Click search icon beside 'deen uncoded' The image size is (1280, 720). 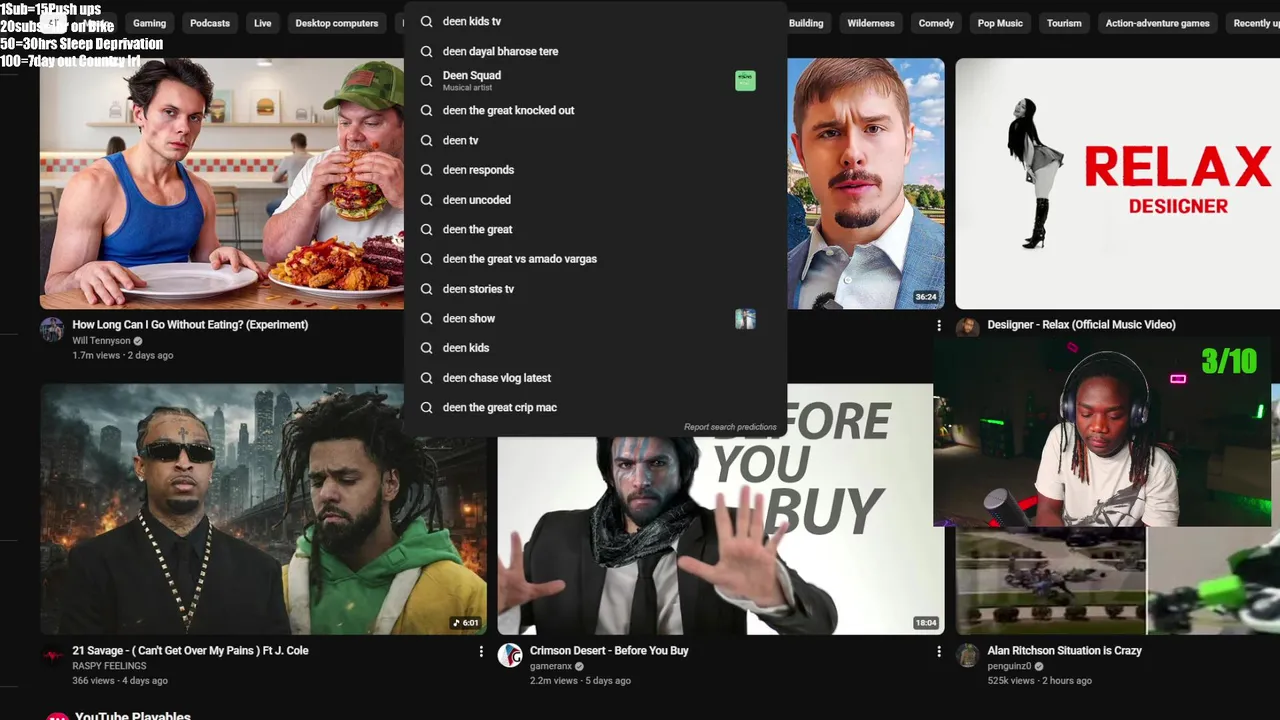pyautogui.click(x=426, y=200)
